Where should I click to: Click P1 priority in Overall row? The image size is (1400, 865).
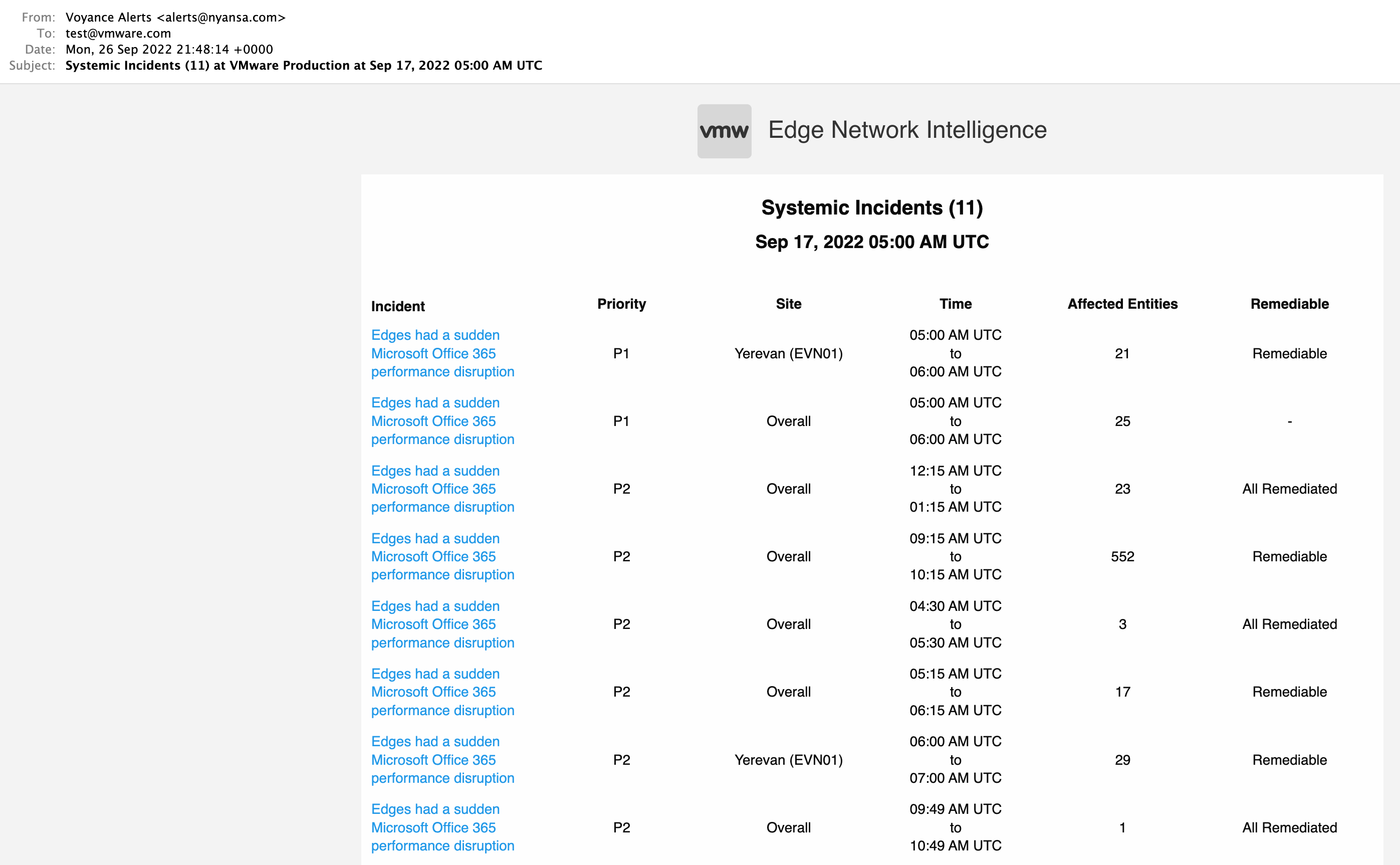tap(622, 421)
